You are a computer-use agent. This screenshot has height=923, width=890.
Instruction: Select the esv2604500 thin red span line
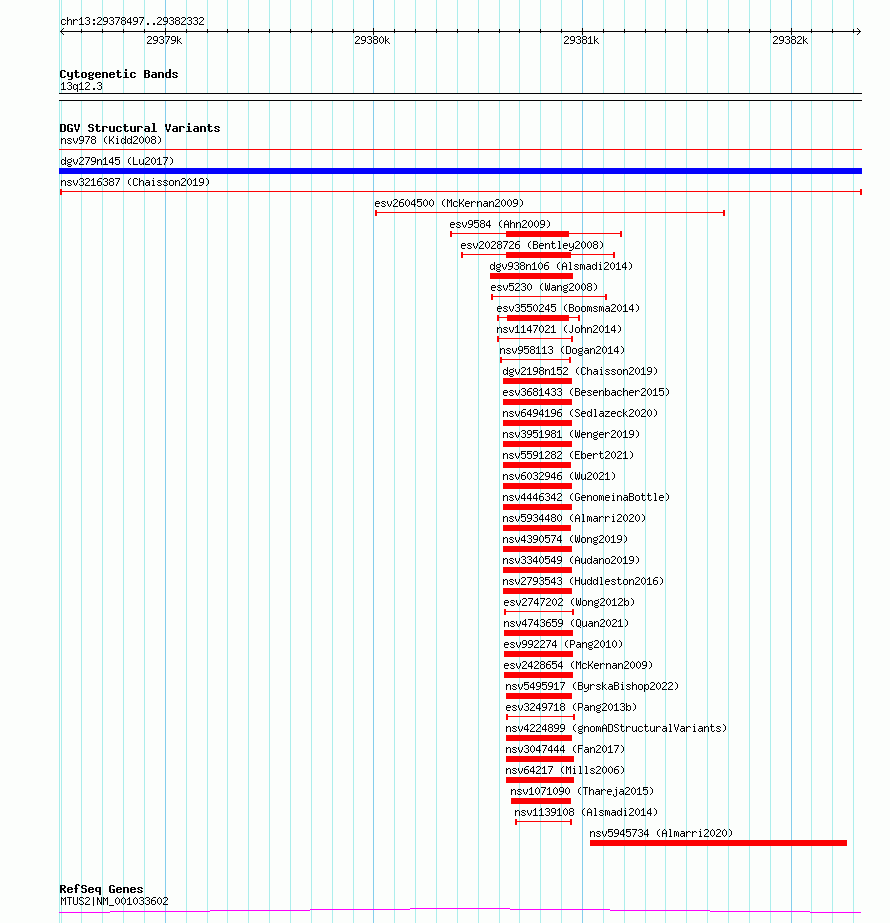tap(550, 213)
